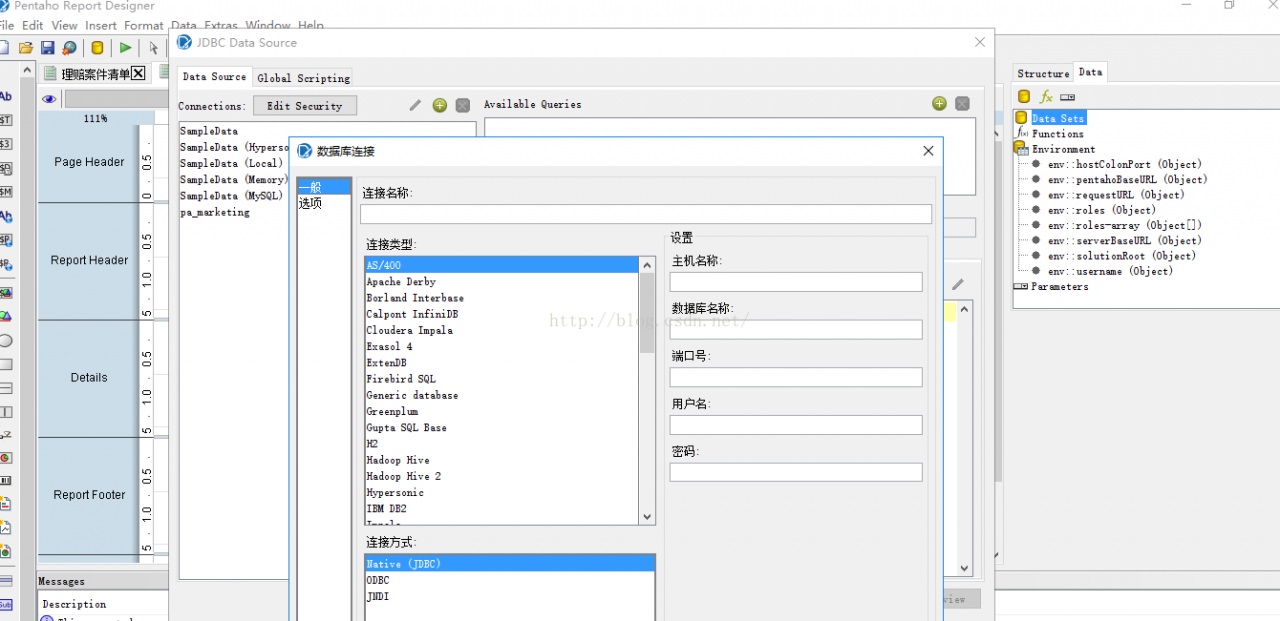This screenshot has height=621, width=1280.
Task: Focus the 连接名称 input field
Action: pos(646,214)
